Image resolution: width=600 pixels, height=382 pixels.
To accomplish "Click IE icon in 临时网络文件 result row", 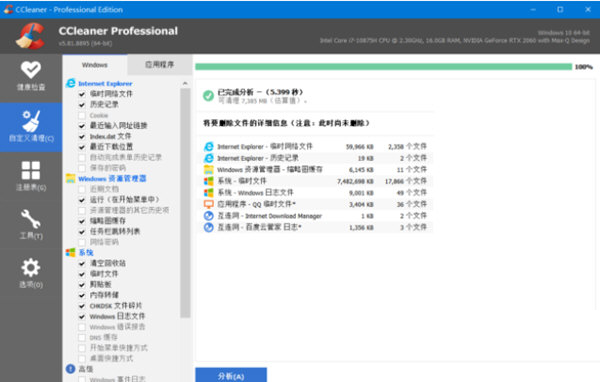I will [209, 147].
